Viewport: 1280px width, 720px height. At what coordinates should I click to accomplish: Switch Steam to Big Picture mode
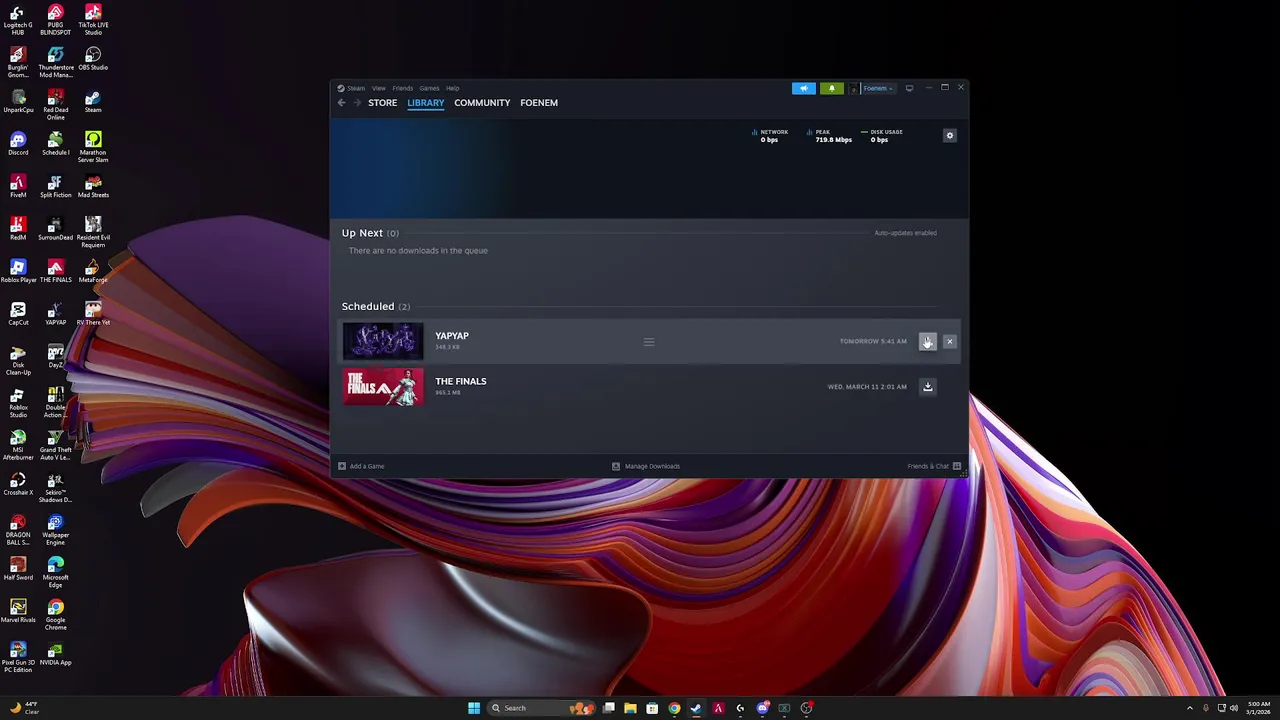[x=909, y=88]
